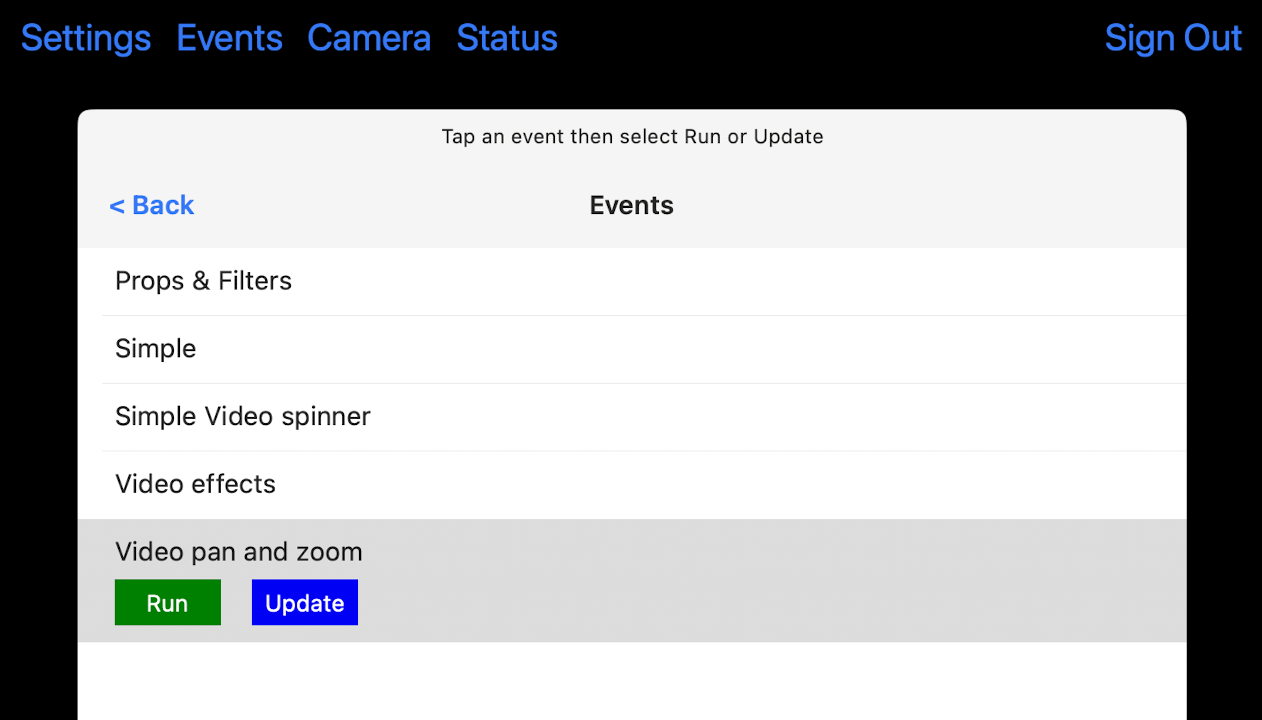Go to the Events top navigation item
This screenshot has width=1262, height=720.
coord(229,38)
